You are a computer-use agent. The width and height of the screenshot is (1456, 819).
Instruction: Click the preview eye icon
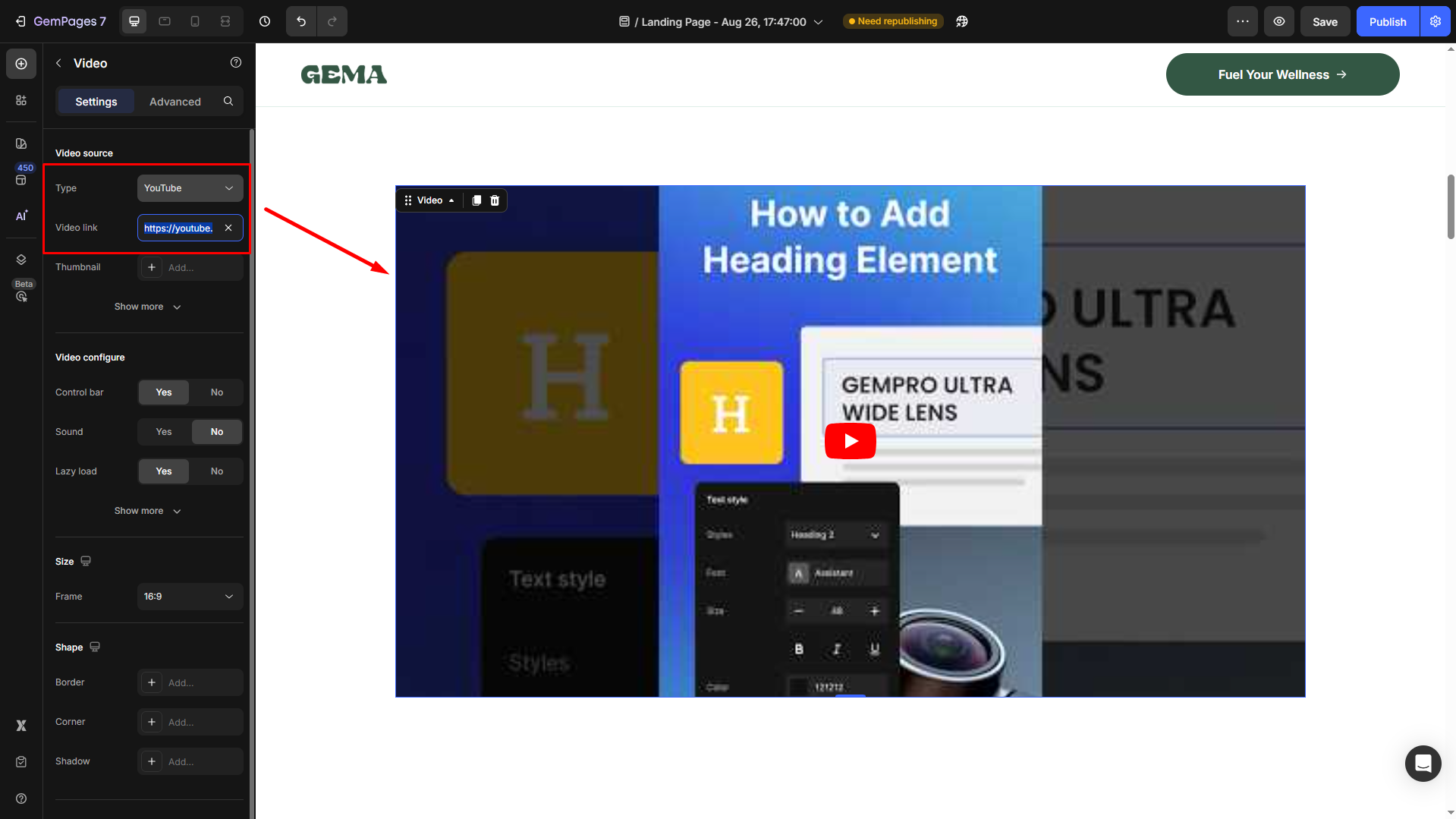click(1279, 21)
